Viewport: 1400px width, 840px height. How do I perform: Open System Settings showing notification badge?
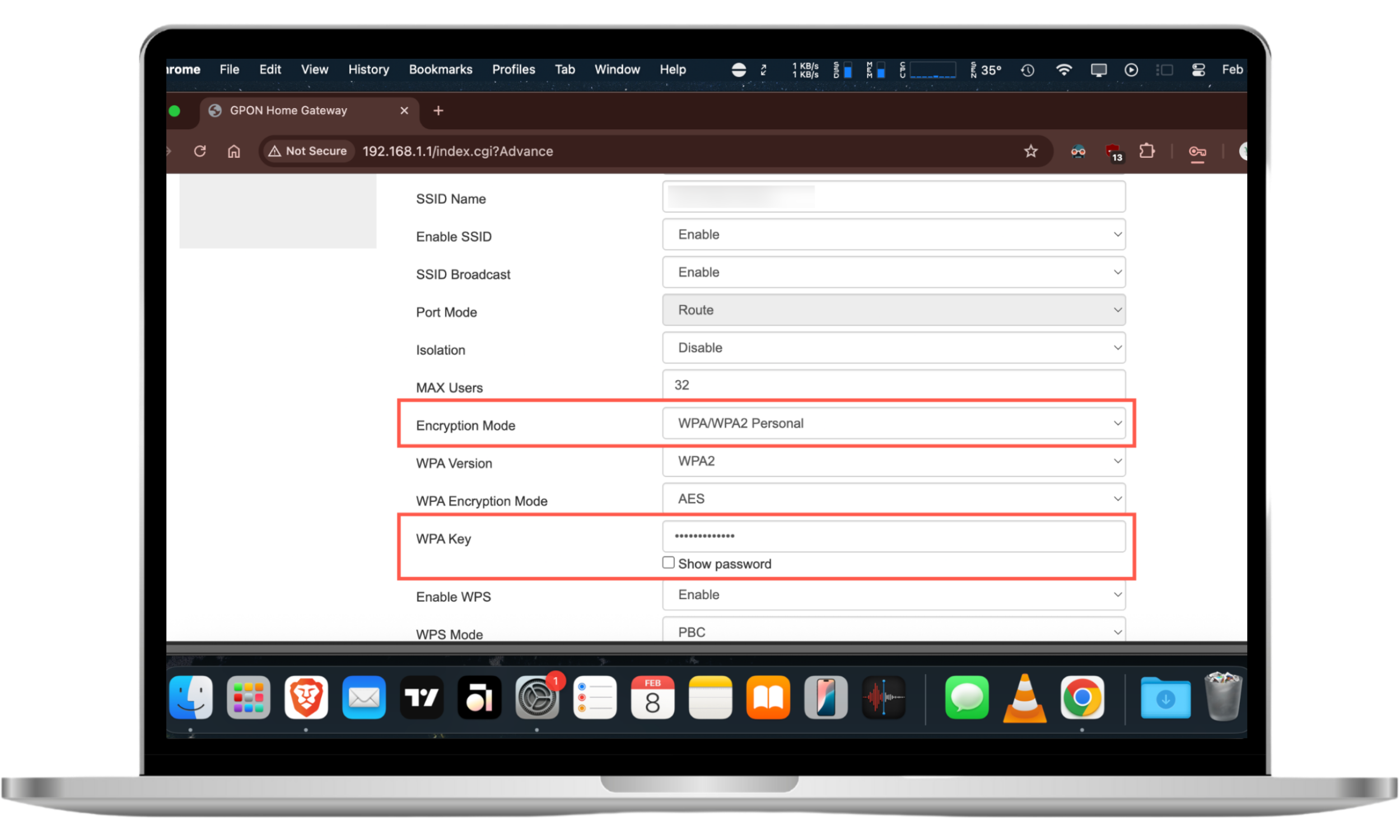[536, 698]
